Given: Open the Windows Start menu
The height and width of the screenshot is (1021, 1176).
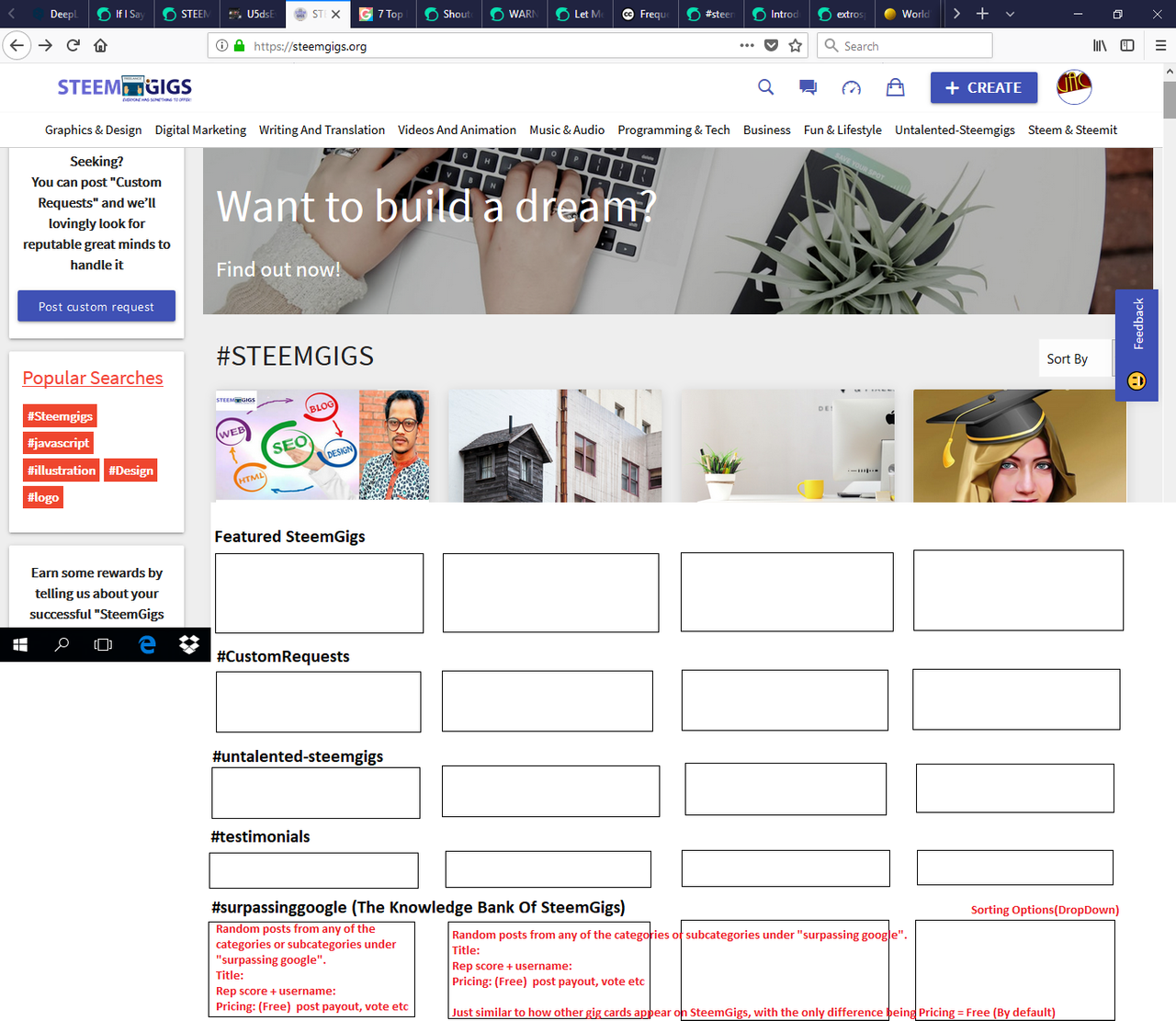Looking at the screenshot, I should (x=20, y=645).
